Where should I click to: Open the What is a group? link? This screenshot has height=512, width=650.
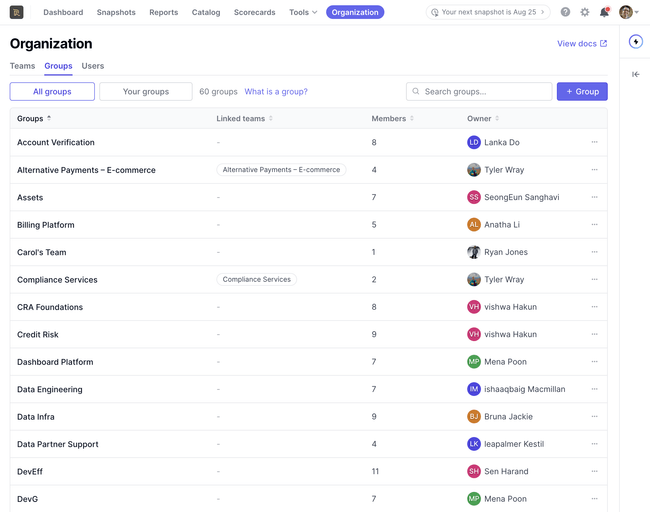coord(276,92)
